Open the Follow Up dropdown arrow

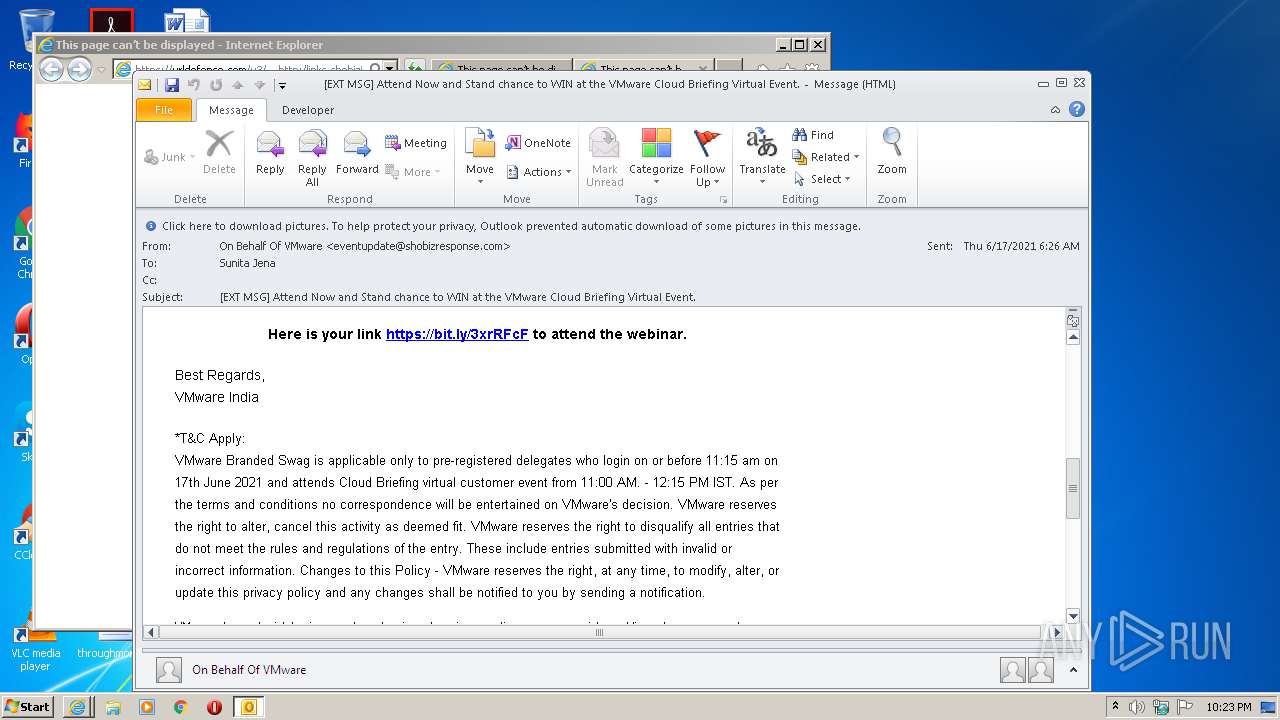[716, 183]
